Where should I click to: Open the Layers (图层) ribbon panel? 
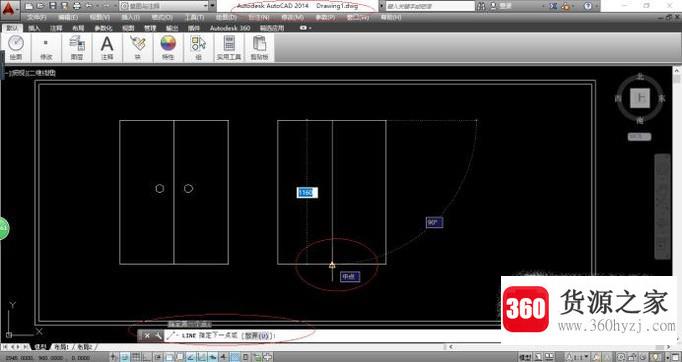(77, 47)
